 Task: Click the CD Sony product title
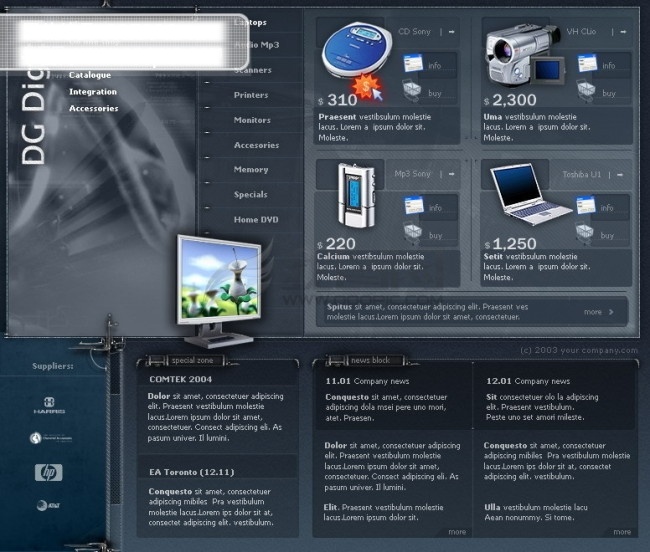(415, 31)
